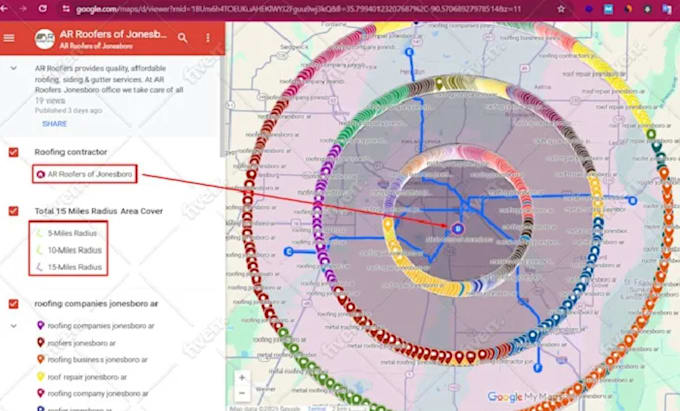This screenshot has height=411, width=680.
Task: Select the 10-Miles Radius item
Action: [x=75, y=250]
